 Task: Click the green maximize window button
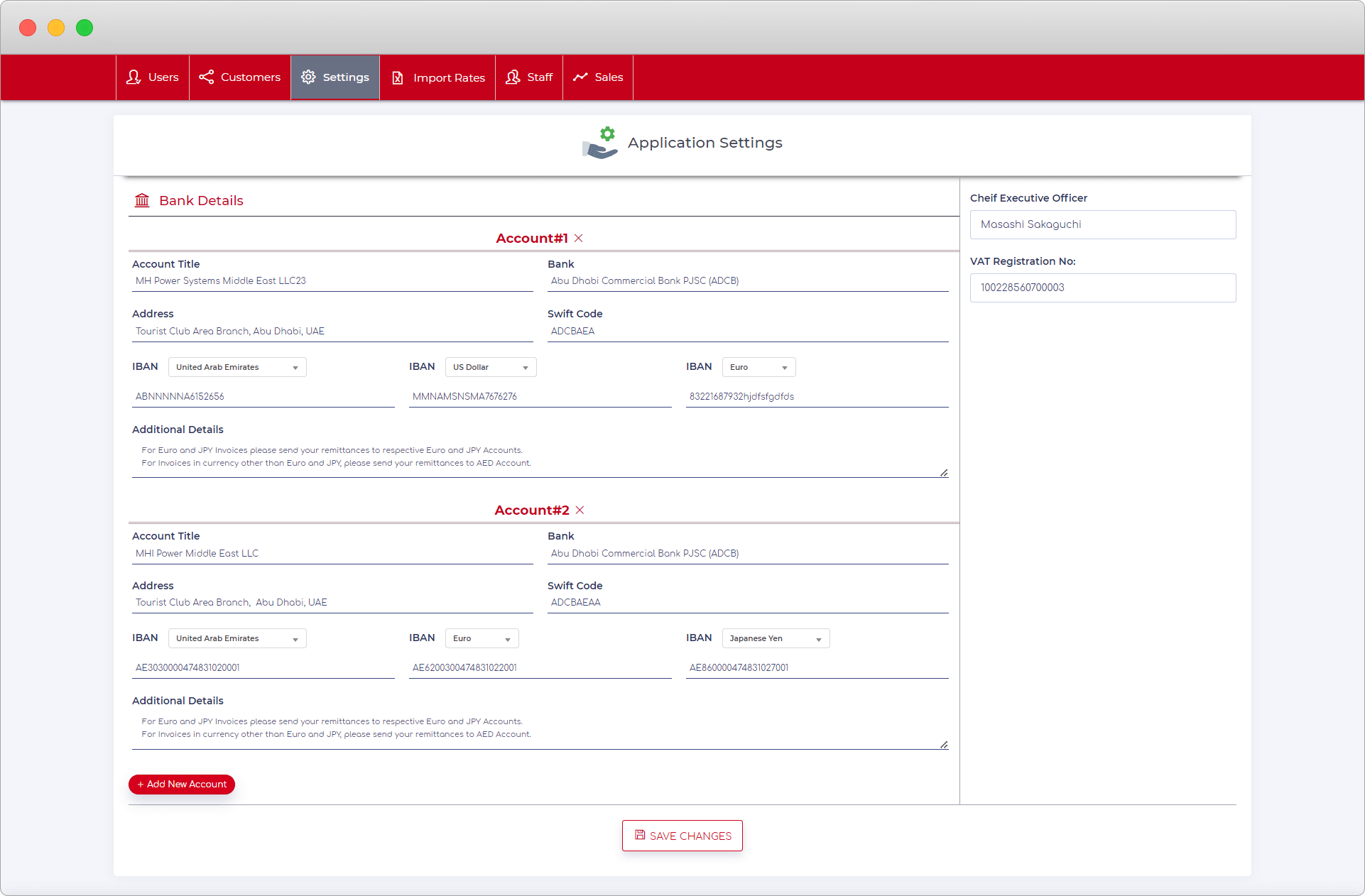[85, 28]
